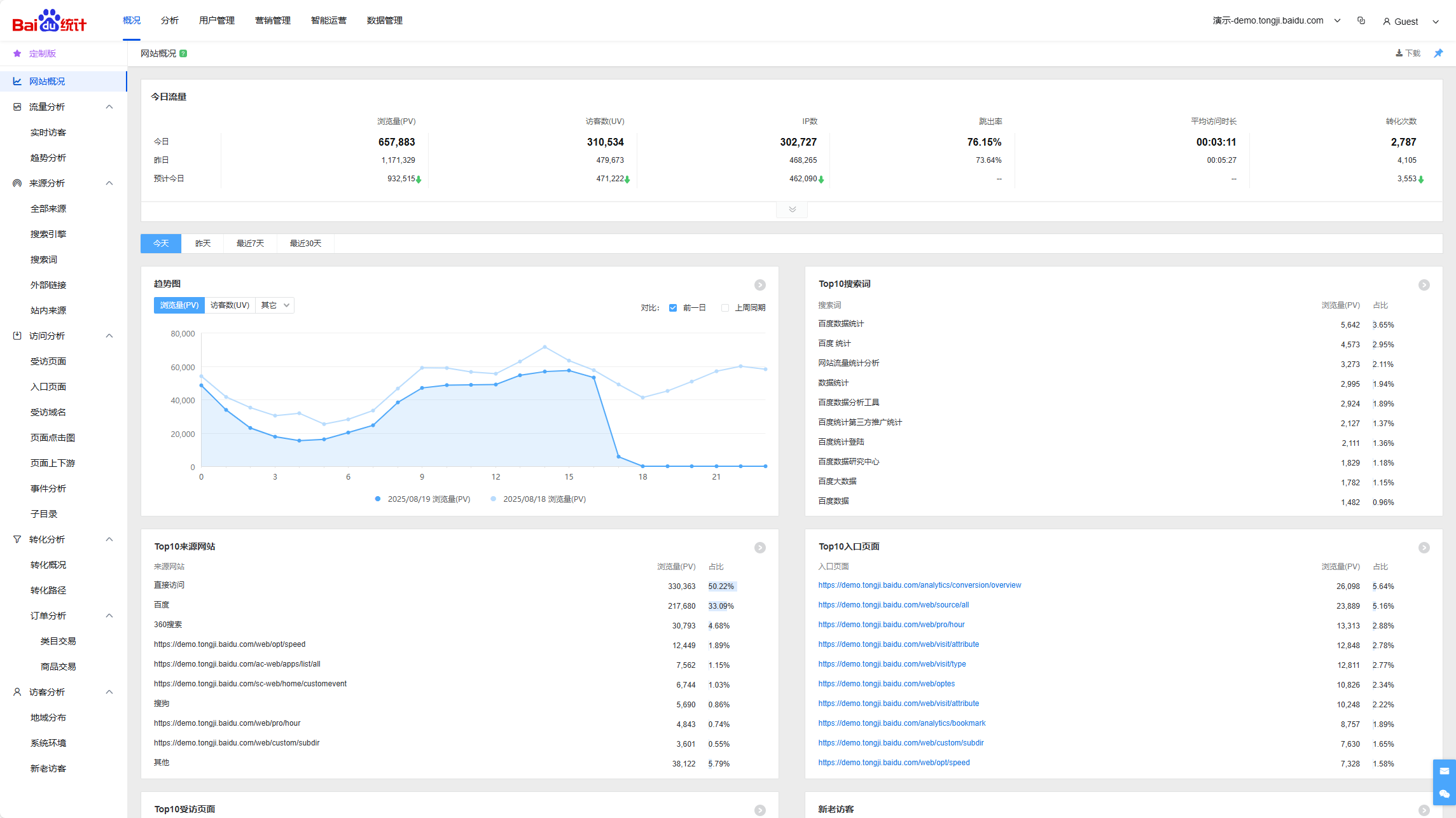Screen dimensions: 1456x818
Task: Click the Baidu Tongji logo
Action: [50, 21]
